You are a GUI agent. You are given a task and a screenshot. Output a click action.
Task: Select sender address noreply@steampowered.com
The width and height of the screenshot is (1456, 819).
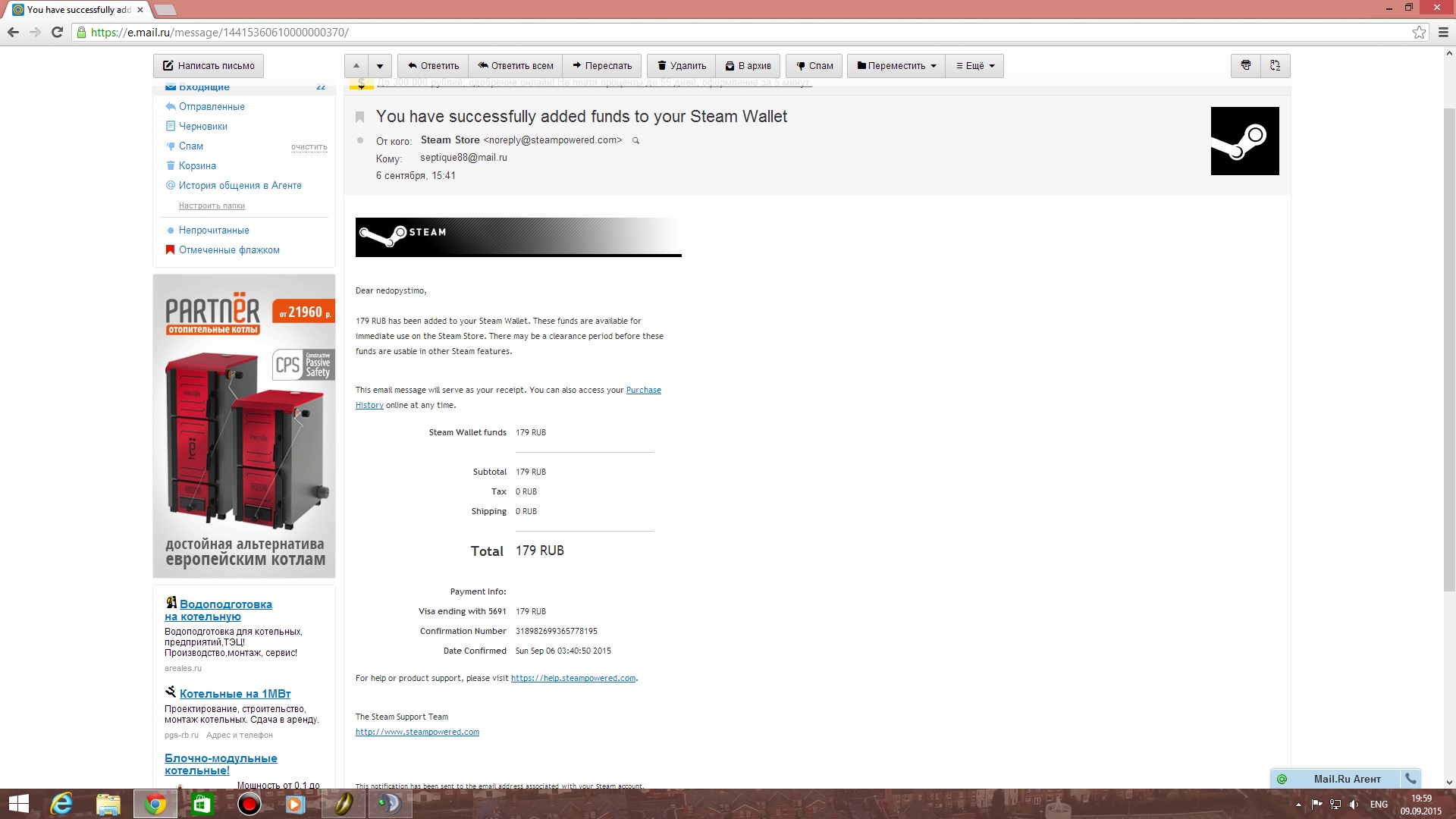[553, 140]
